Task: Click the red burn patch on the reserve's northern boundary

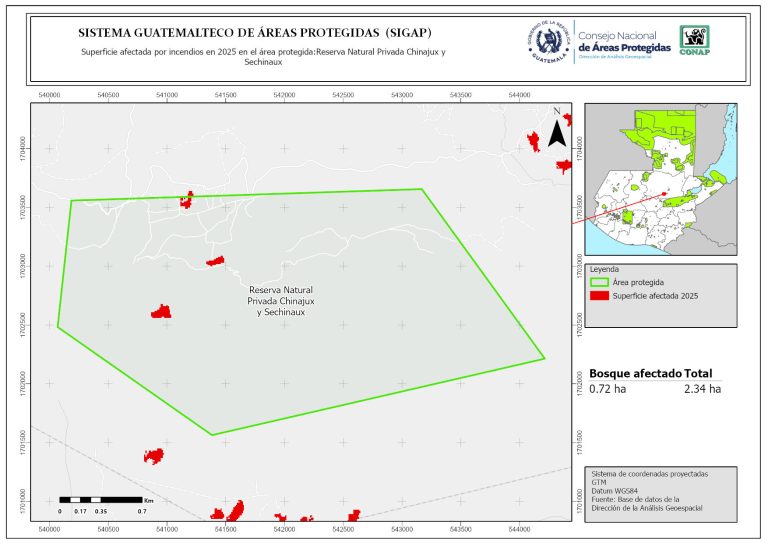Action: click(x=186, y=200)
